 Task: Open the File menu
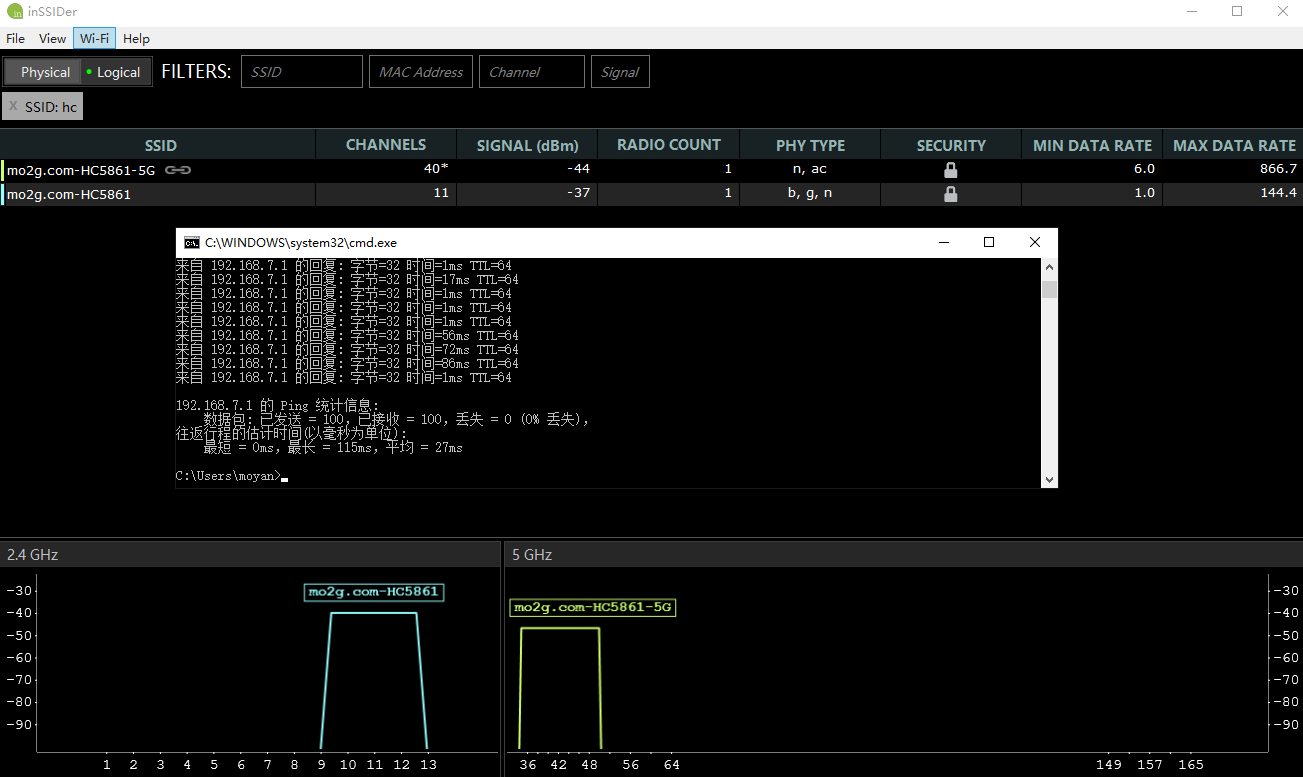pos(16,39)
